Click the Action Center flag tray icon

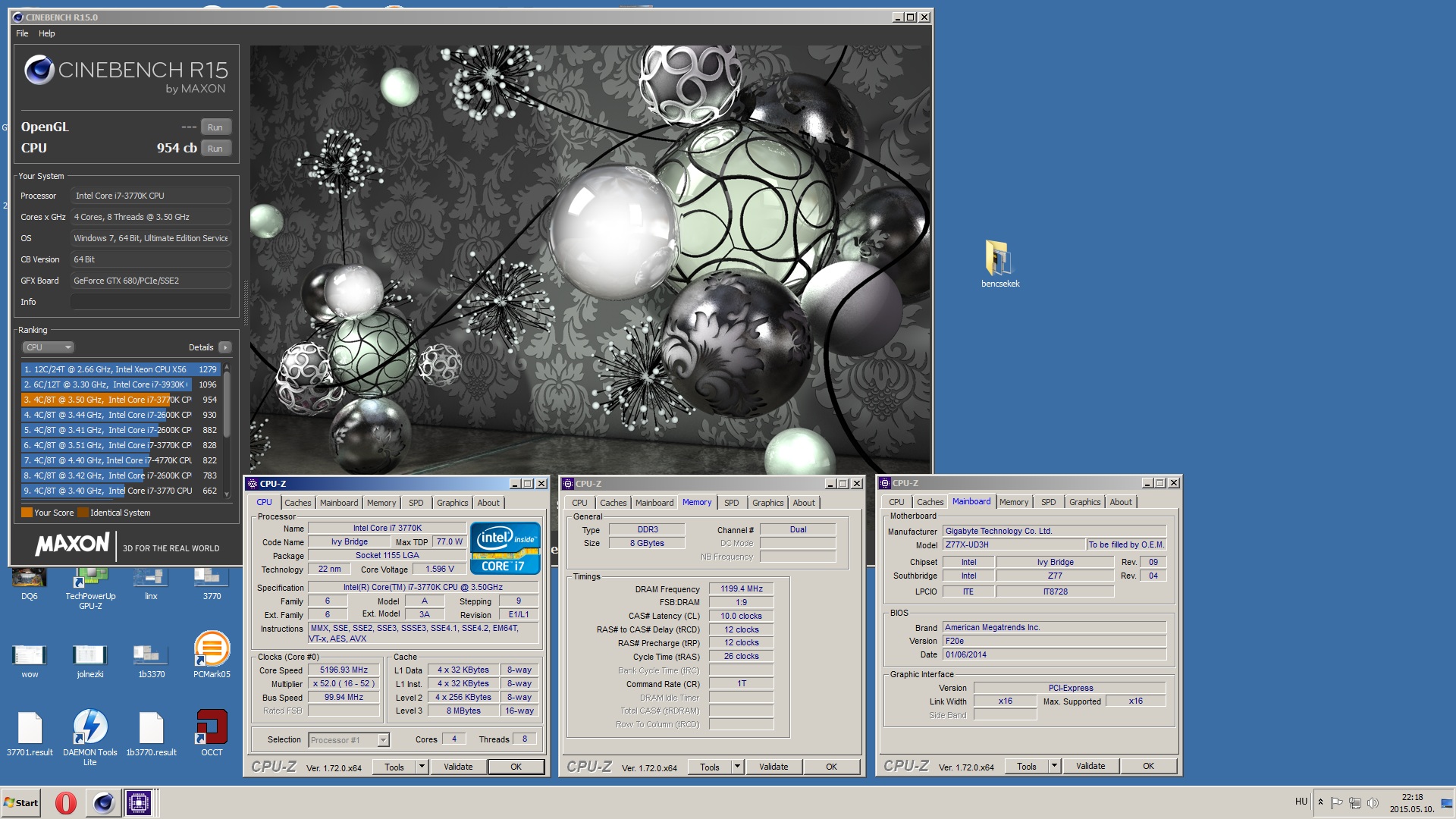tap(1336, 802)
